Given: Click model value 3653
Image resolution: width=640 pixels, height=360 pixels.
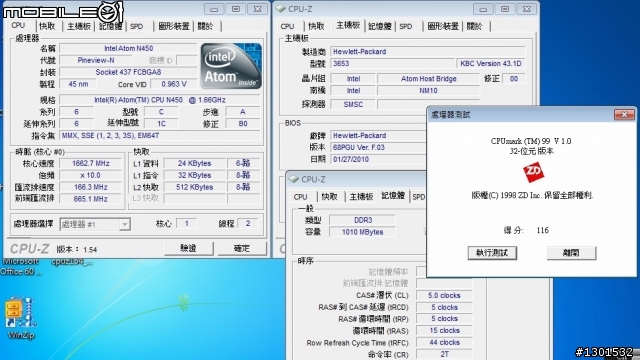Looking at the screenshot, I should [393, 64].
